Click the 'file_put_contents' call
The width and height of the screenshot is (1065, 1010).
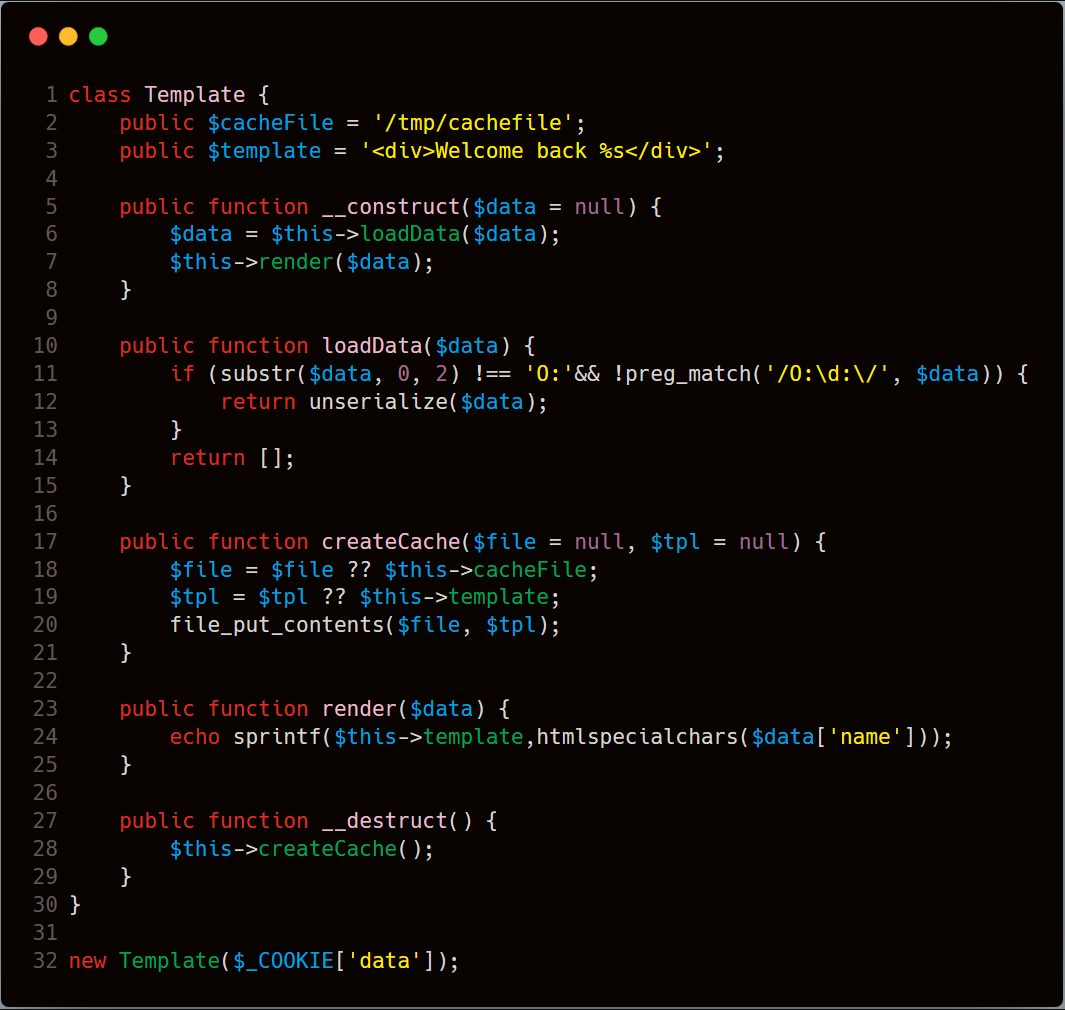(x=277, y=625)
